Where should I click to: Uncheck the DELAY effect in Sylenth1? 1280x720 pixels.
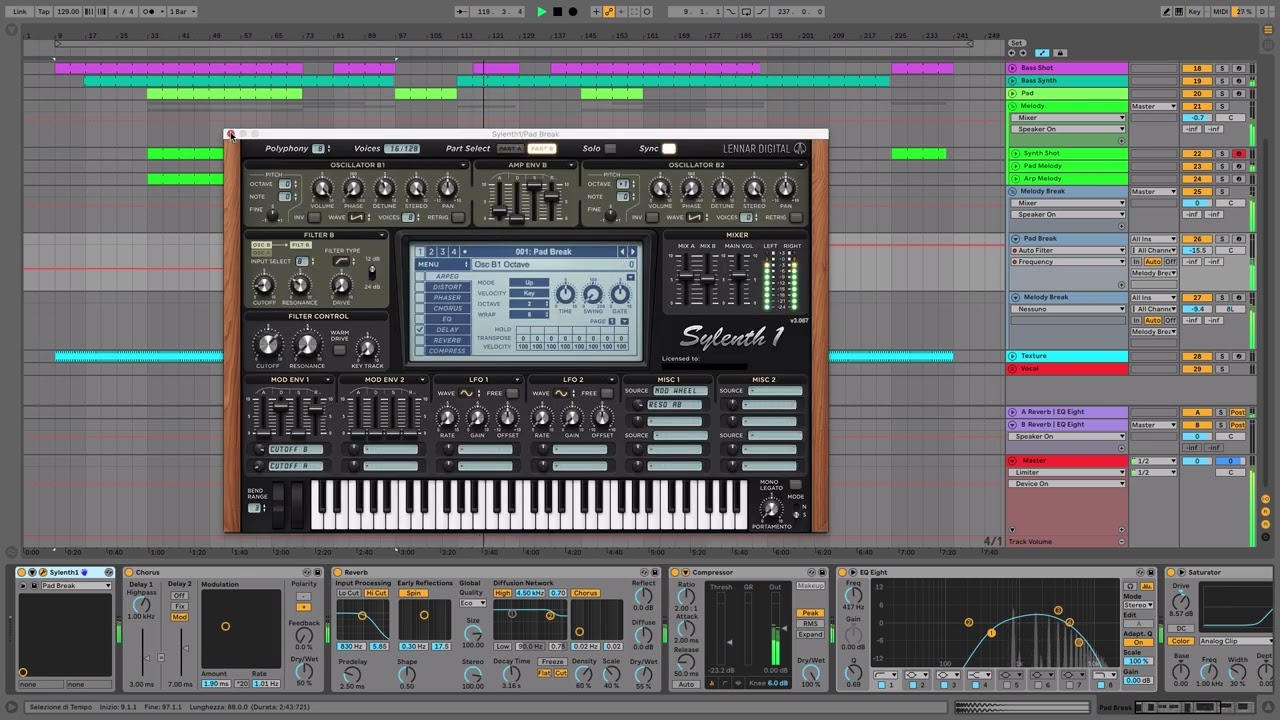point(421,330)
